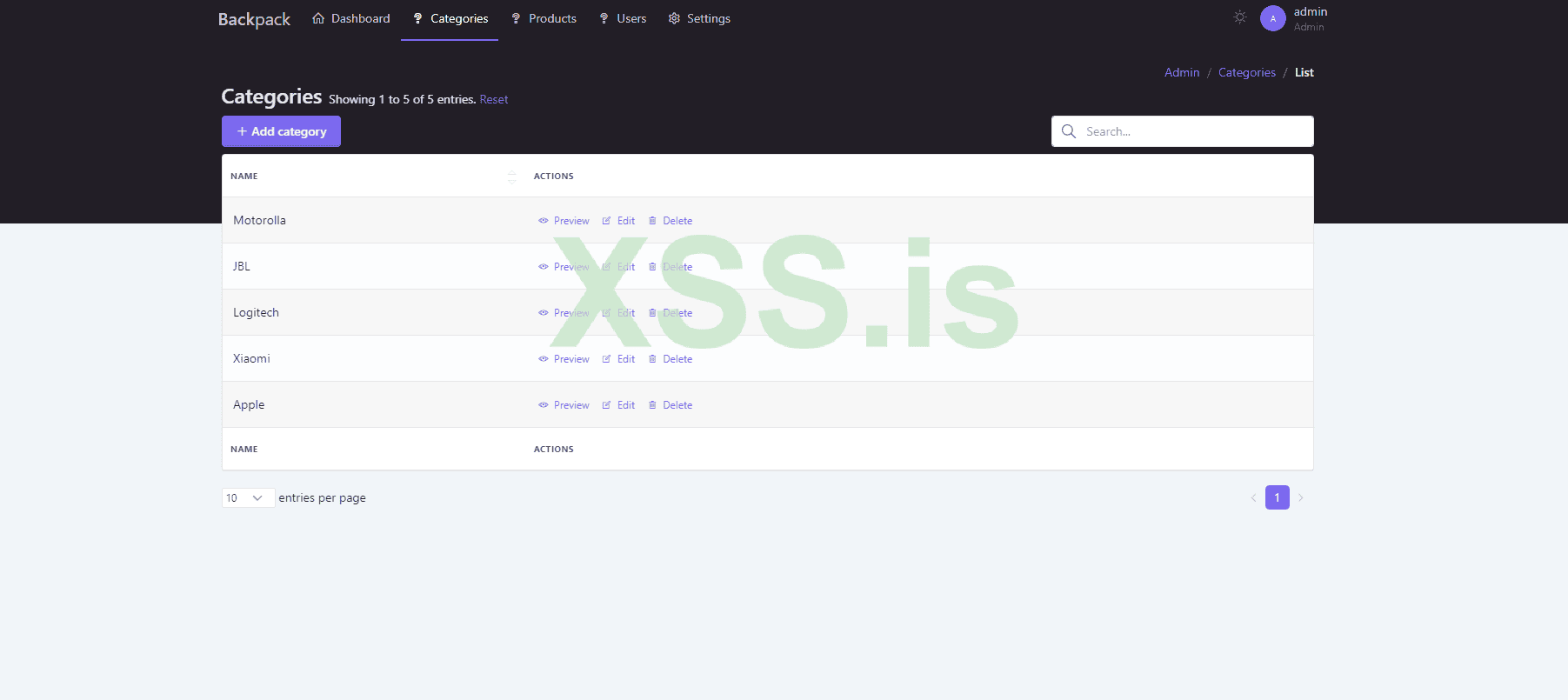The height and width of the screenshot is (700, 1568).
Task: Click Edit for Xiaomi
Action: tap(618, 359)
